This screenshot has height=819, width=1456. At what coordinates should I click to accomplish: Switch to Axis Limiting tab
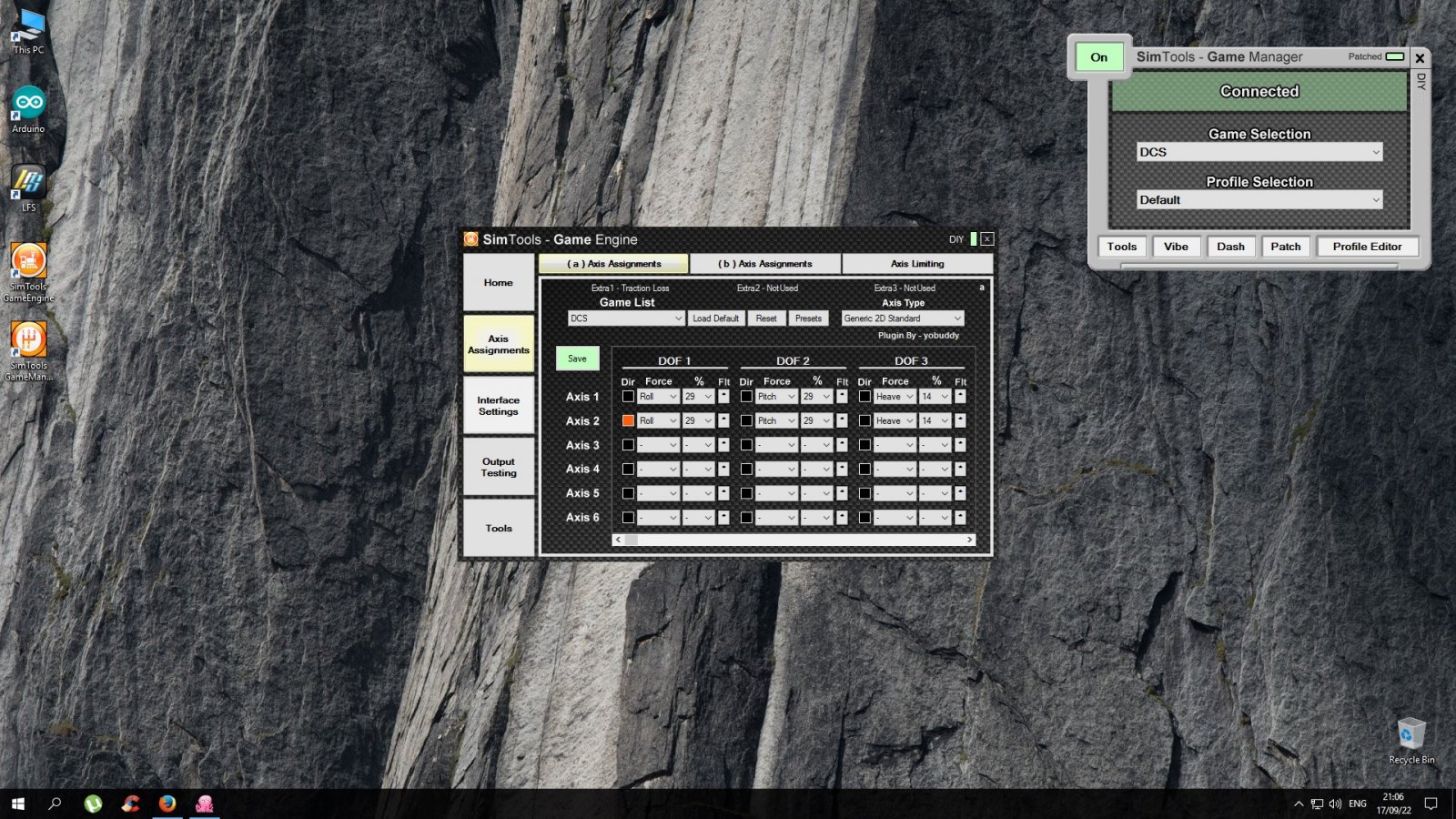point(917,264)
